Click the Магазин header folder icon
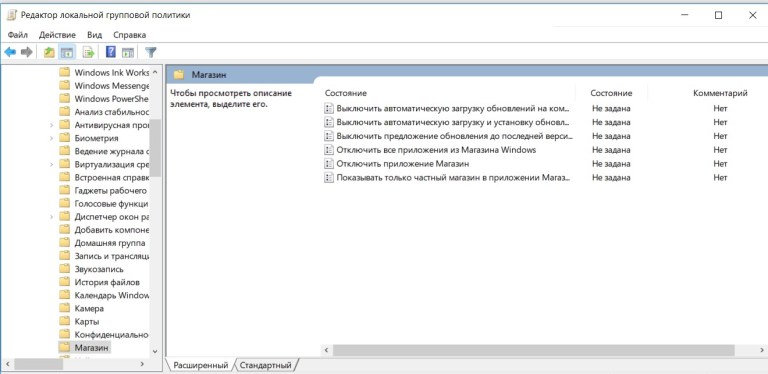The height and width of the screenshot is (374, 768). click(179, 75)
